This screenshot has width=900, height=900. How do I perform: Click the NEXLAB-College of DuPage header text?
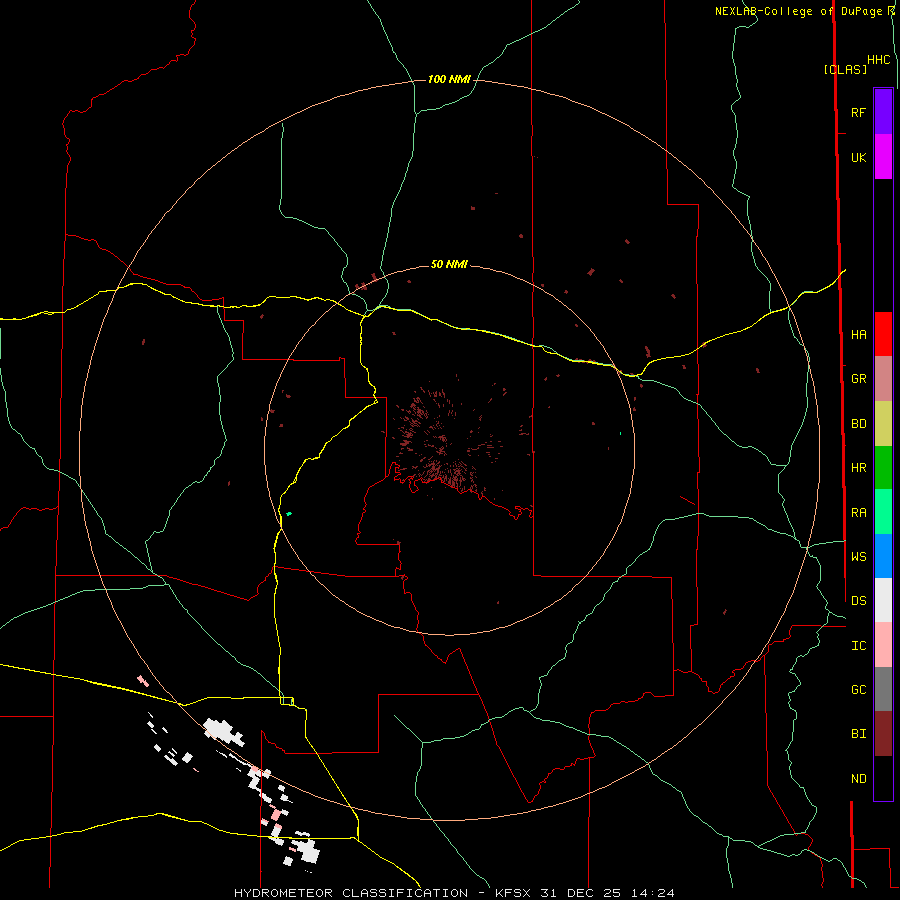[798, 11]
